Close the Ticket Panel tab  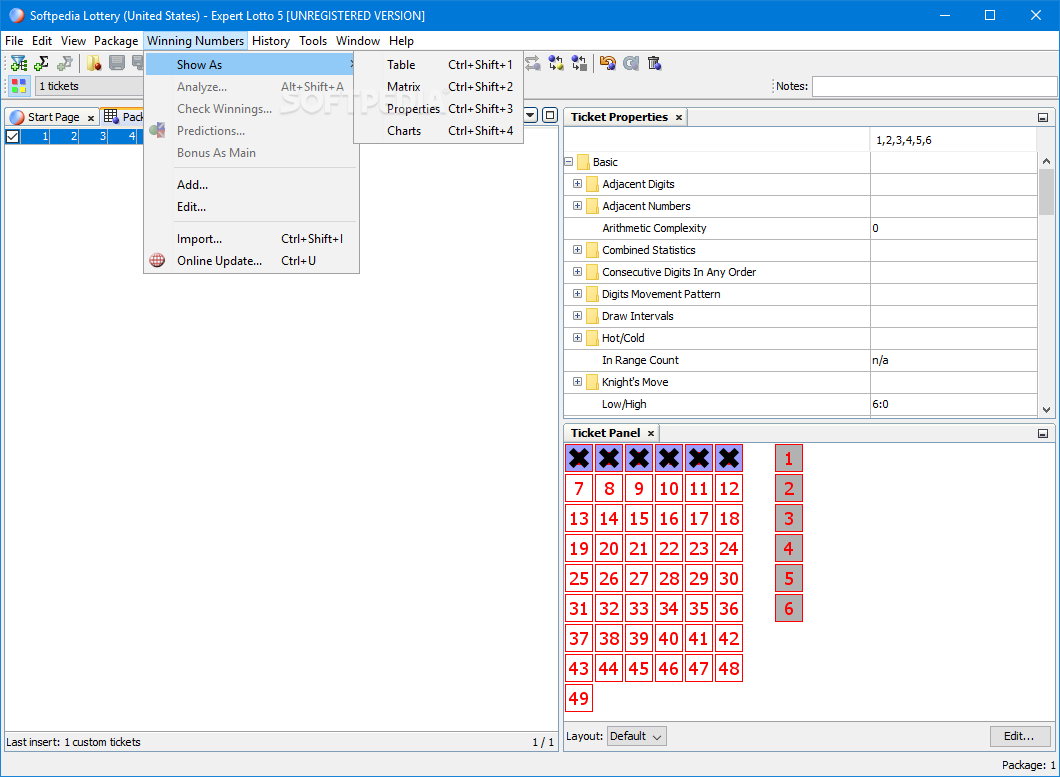click(x=651, y=433)
